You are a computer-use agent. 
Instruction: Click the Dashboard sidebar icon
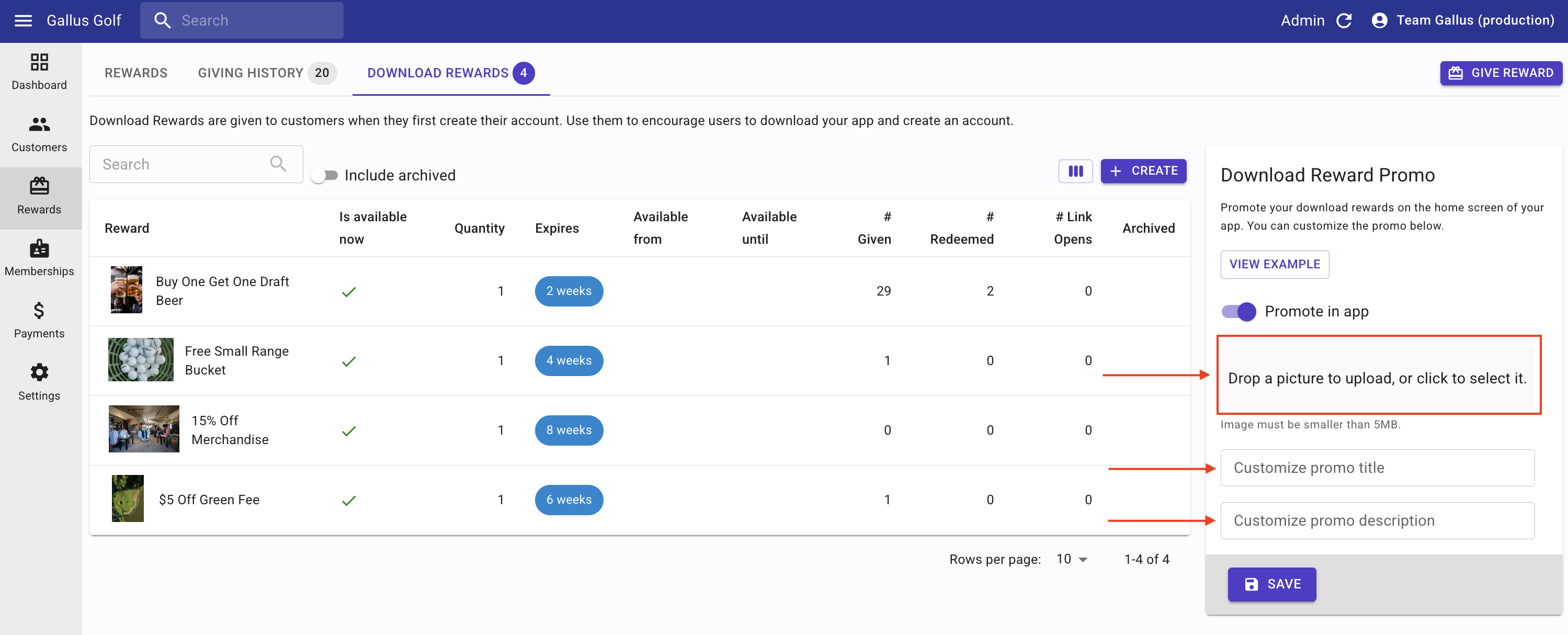[x=39, y=63]
